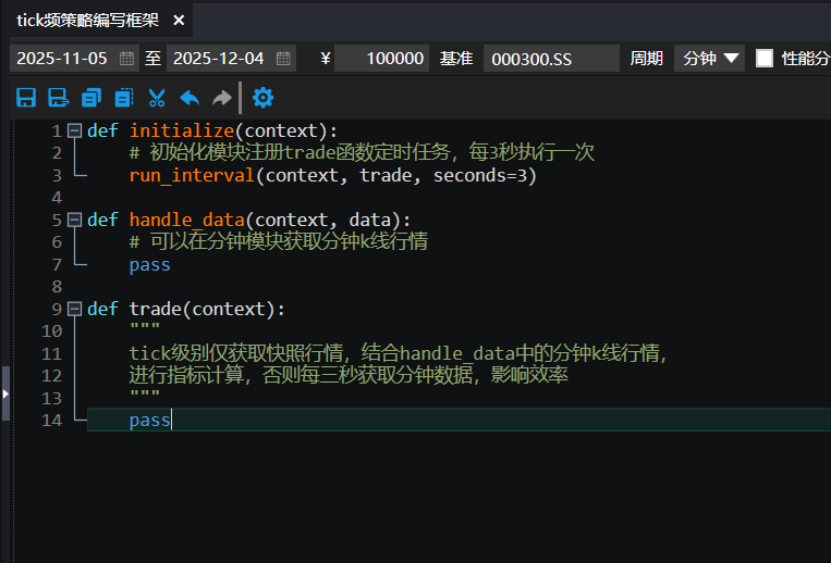Collapse the handle_data function fold marker

coord(74,220)
